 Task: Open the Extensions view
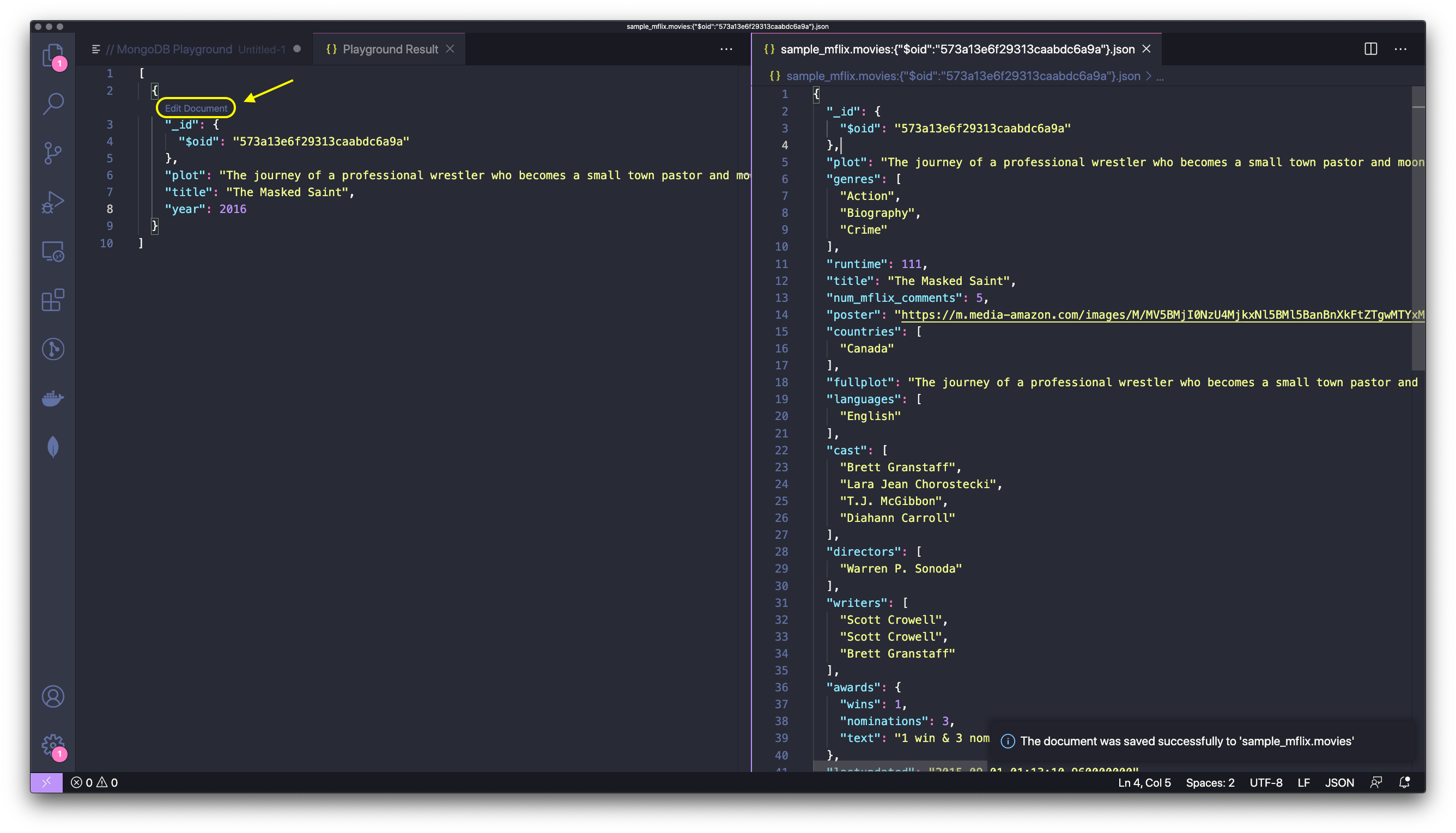[53, 300]
